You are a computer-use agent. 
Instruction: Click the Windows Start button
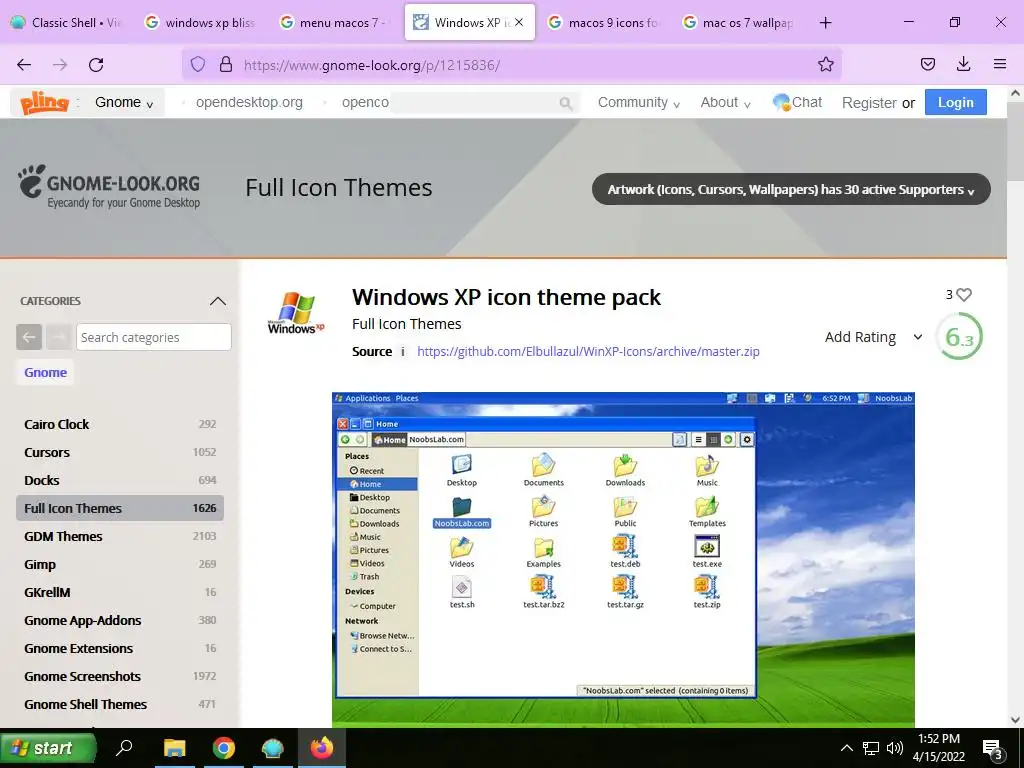(47, 748)
